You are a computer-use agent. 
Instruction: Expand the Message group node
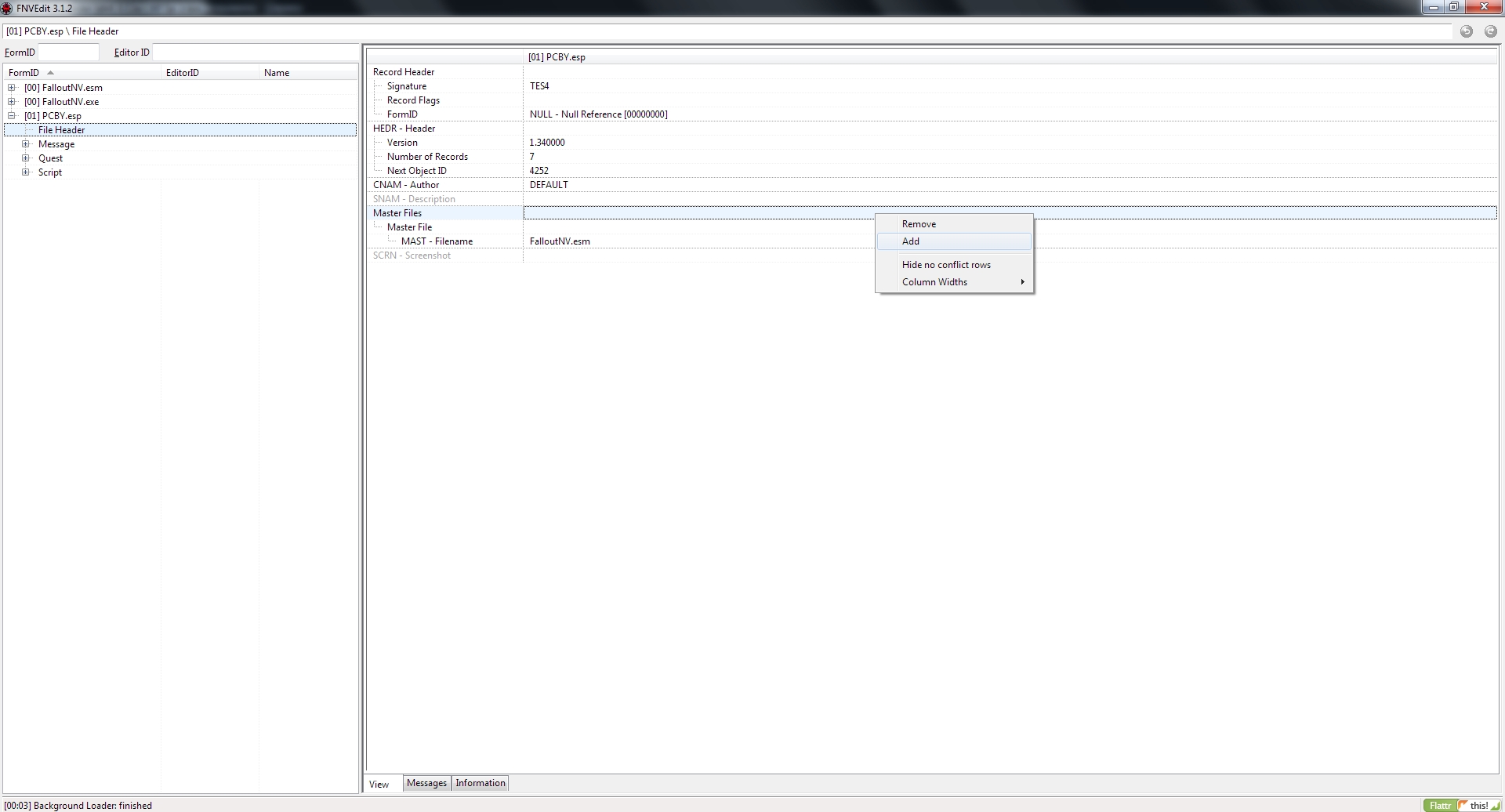point(26,144)
